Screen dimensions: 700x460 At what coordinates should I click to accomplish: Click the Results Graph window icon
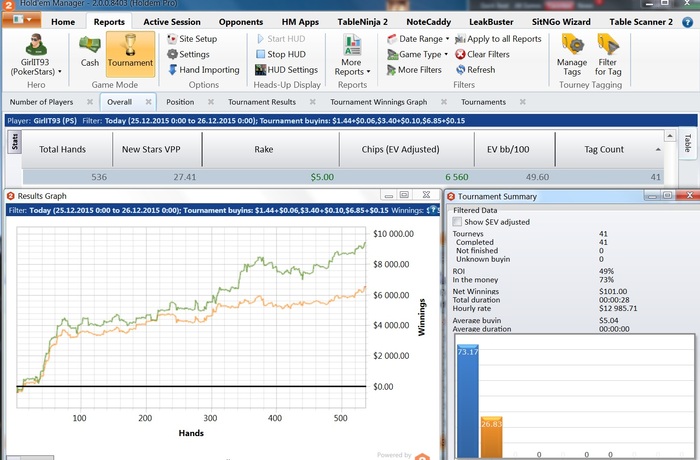click(x=11, y=196)
